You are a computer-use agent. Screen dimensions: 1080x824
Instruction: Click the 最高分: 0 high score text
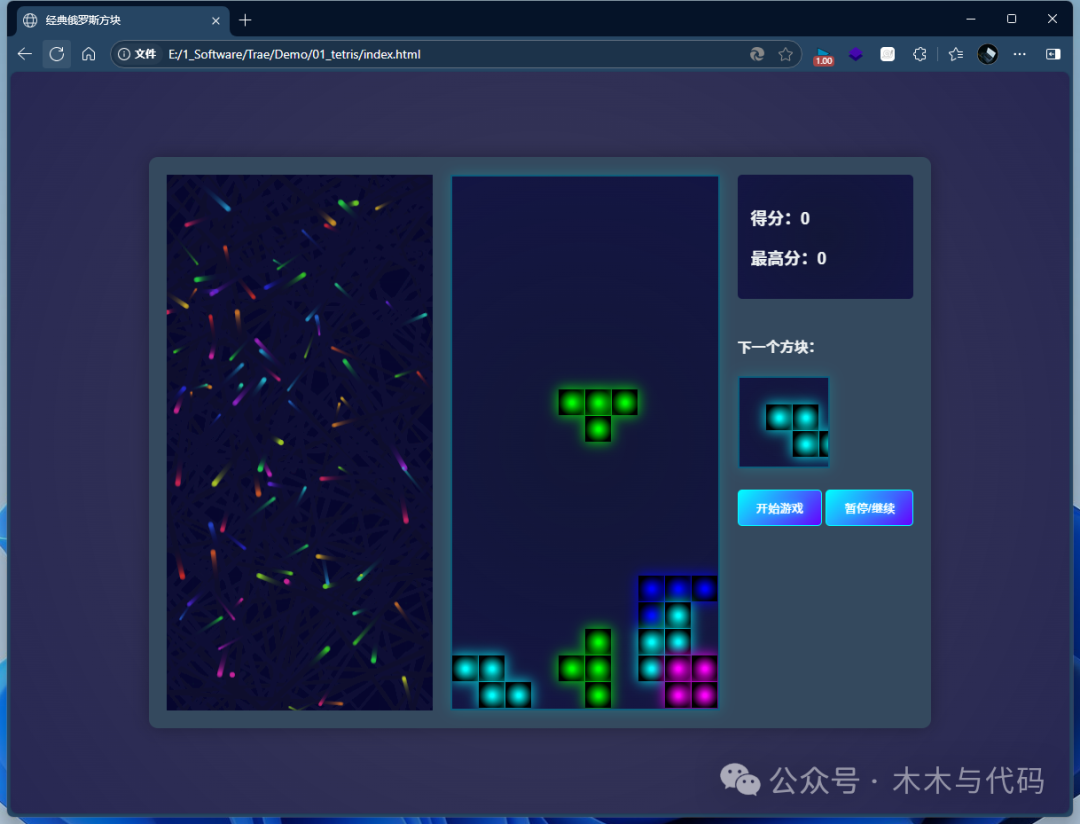tap(788, 258)
